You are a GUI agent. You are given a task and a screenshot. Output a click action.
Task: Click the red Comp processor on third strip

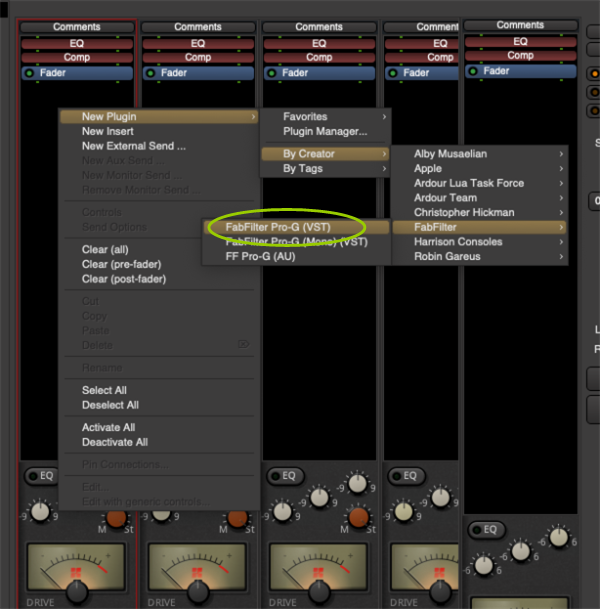319,57
